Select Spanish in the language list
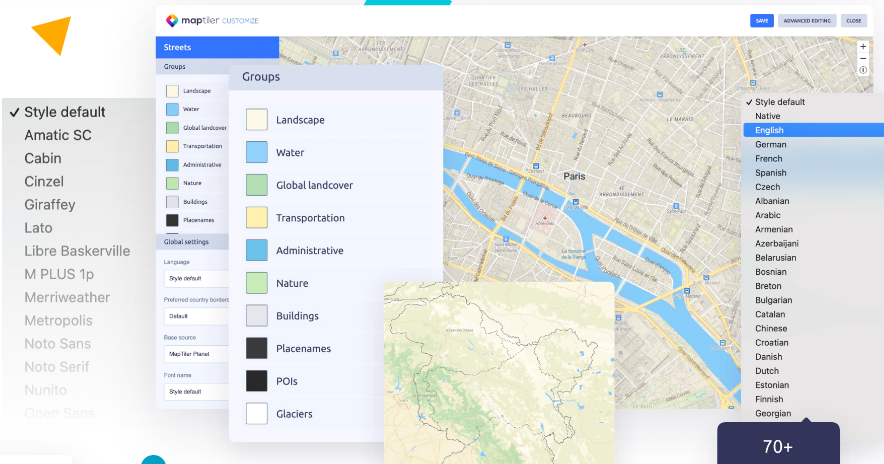Image resolution: width=884 pixels, height=464 pixels. tap(771, 173)
